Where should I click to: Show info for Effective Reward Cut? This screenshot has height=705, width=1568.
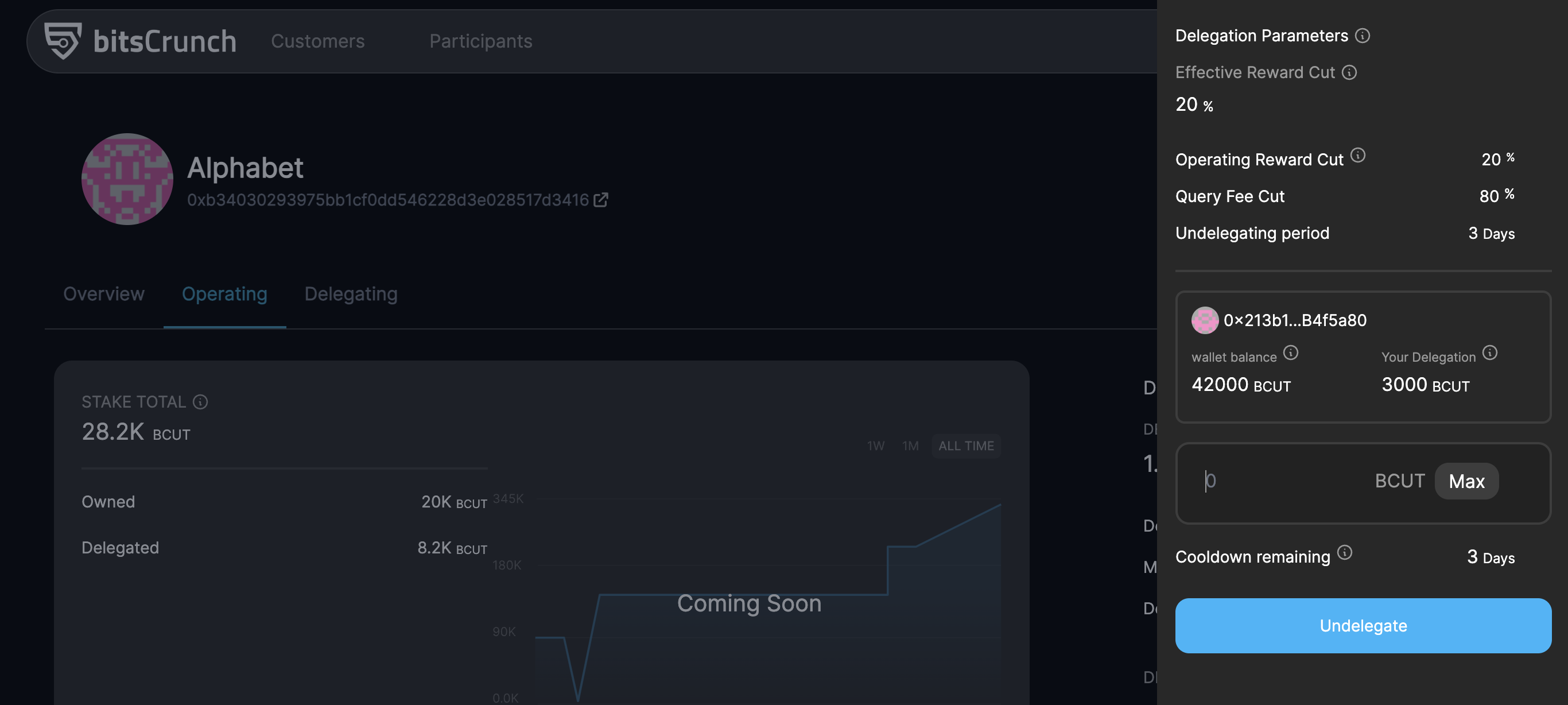(x=1349, y=72)
